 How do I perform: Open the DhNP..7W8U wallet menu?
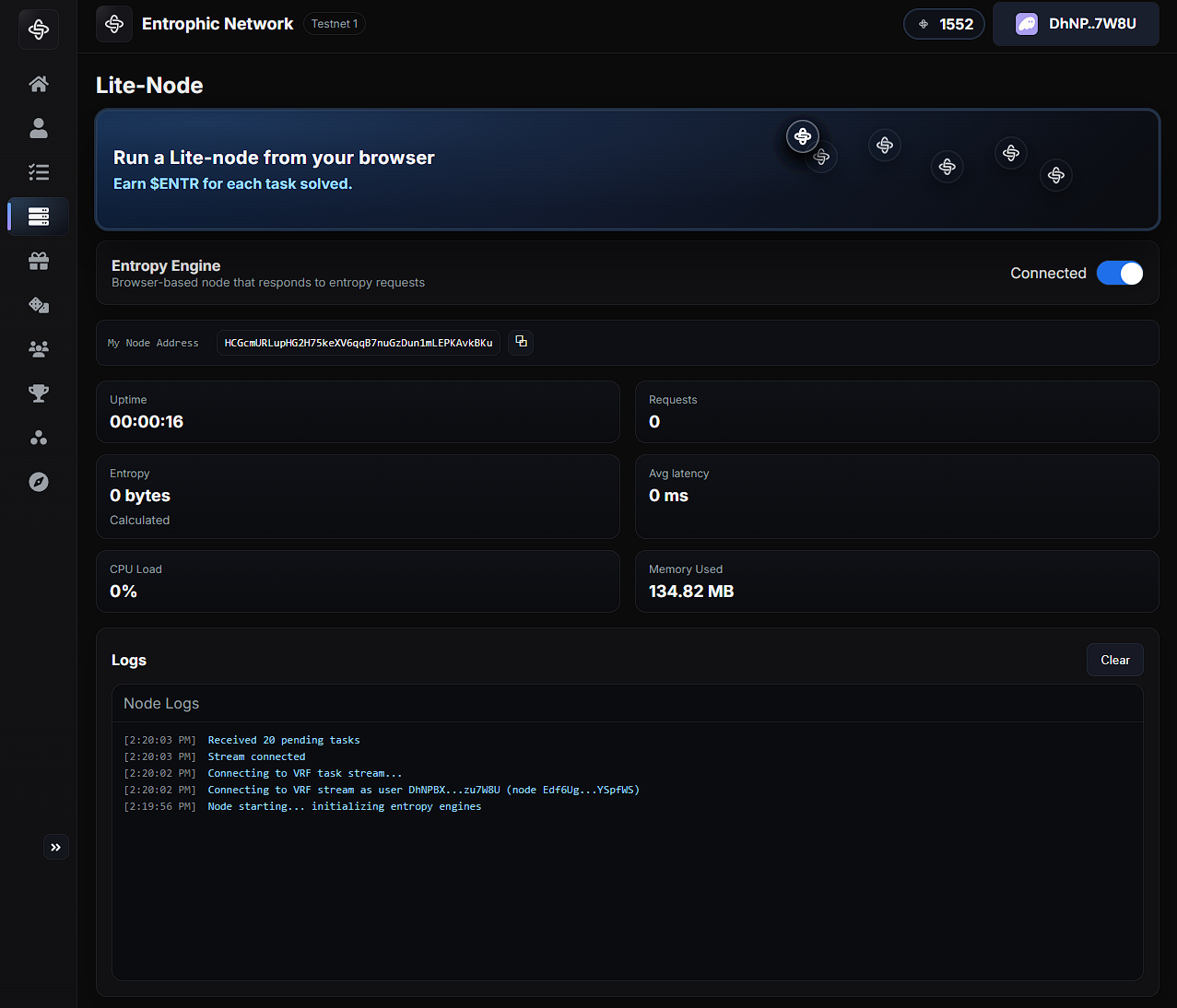(x=1076, y=24)
